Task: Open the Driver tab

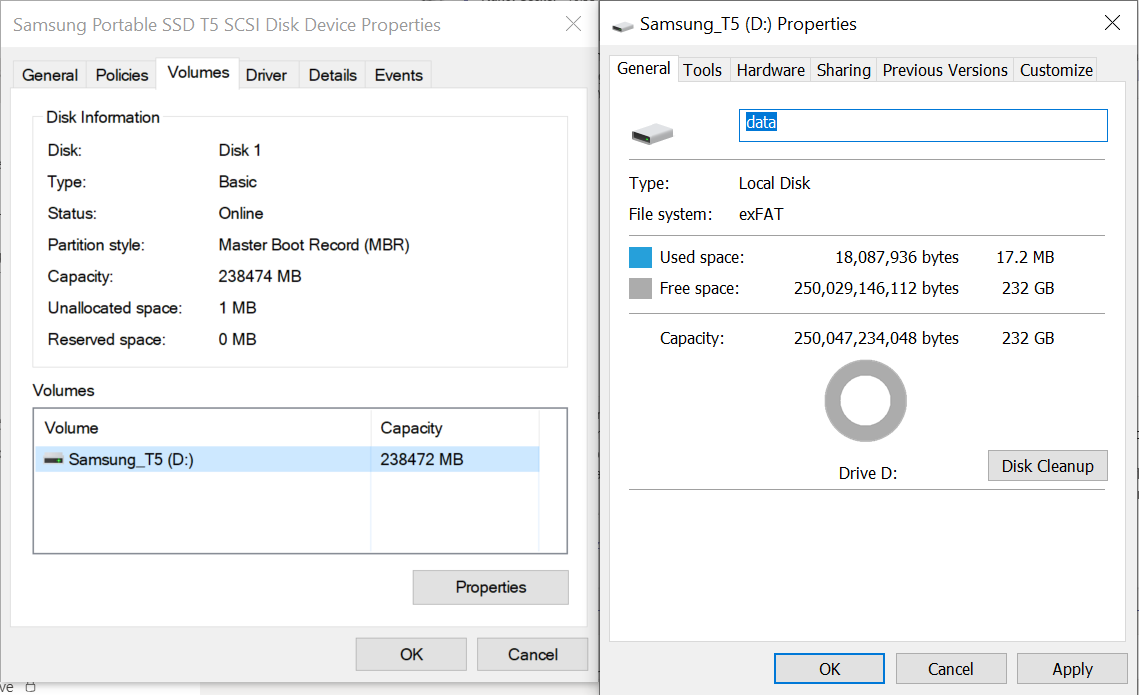Action: coord(266,75)
